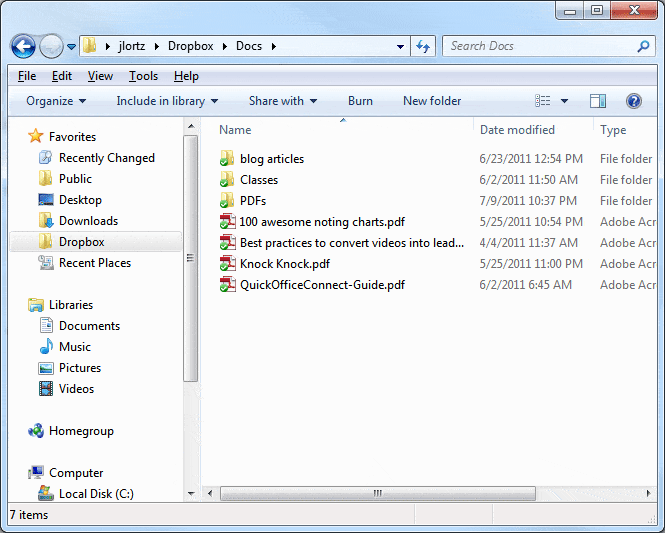The image size is (665, 533).
Task: Select QuickOfficeConnect-Guide.pdf icon
Action: [x=227, y=285]
